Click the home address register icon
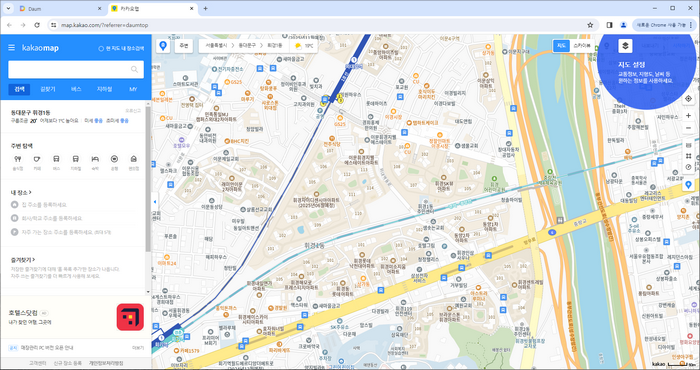This screenshot has height=370, width=700. tap(14, 204)
